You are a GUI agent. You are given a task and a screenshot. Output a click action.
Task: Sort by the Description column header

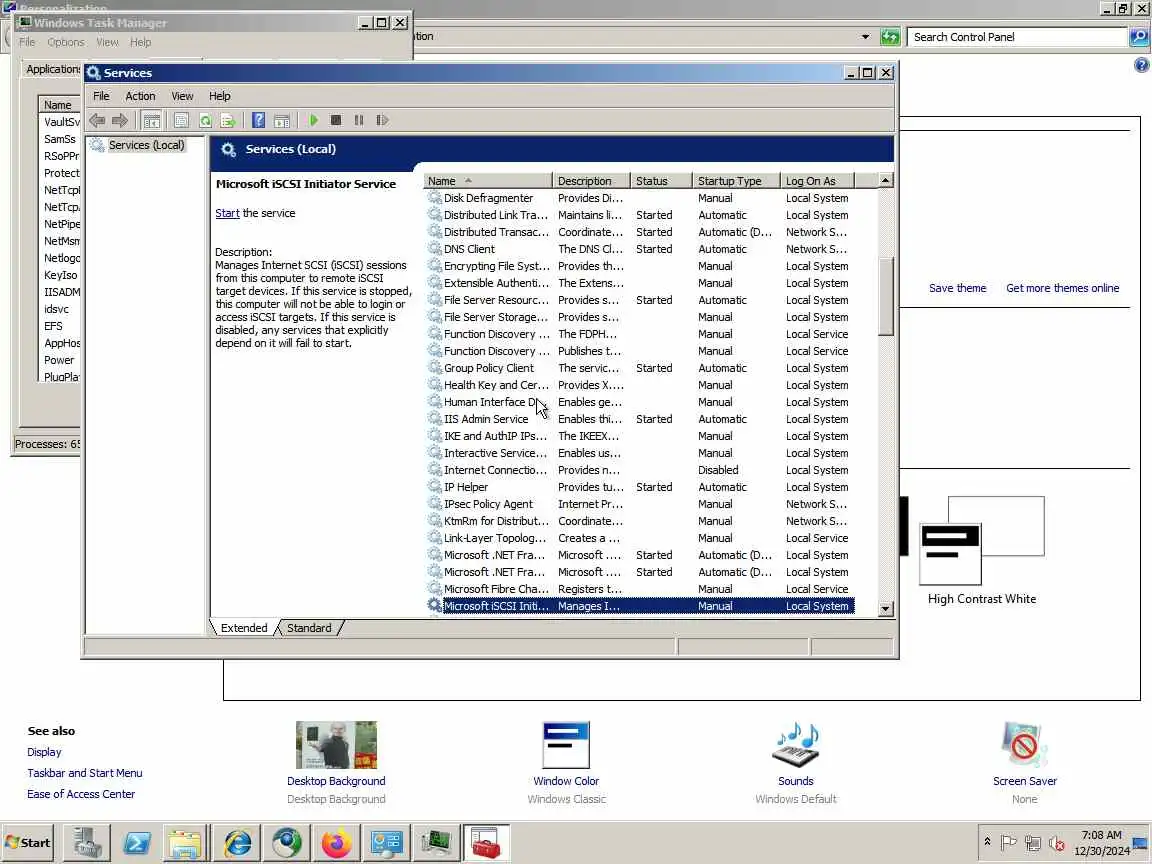pyautogui.click(x=591, y=181)
